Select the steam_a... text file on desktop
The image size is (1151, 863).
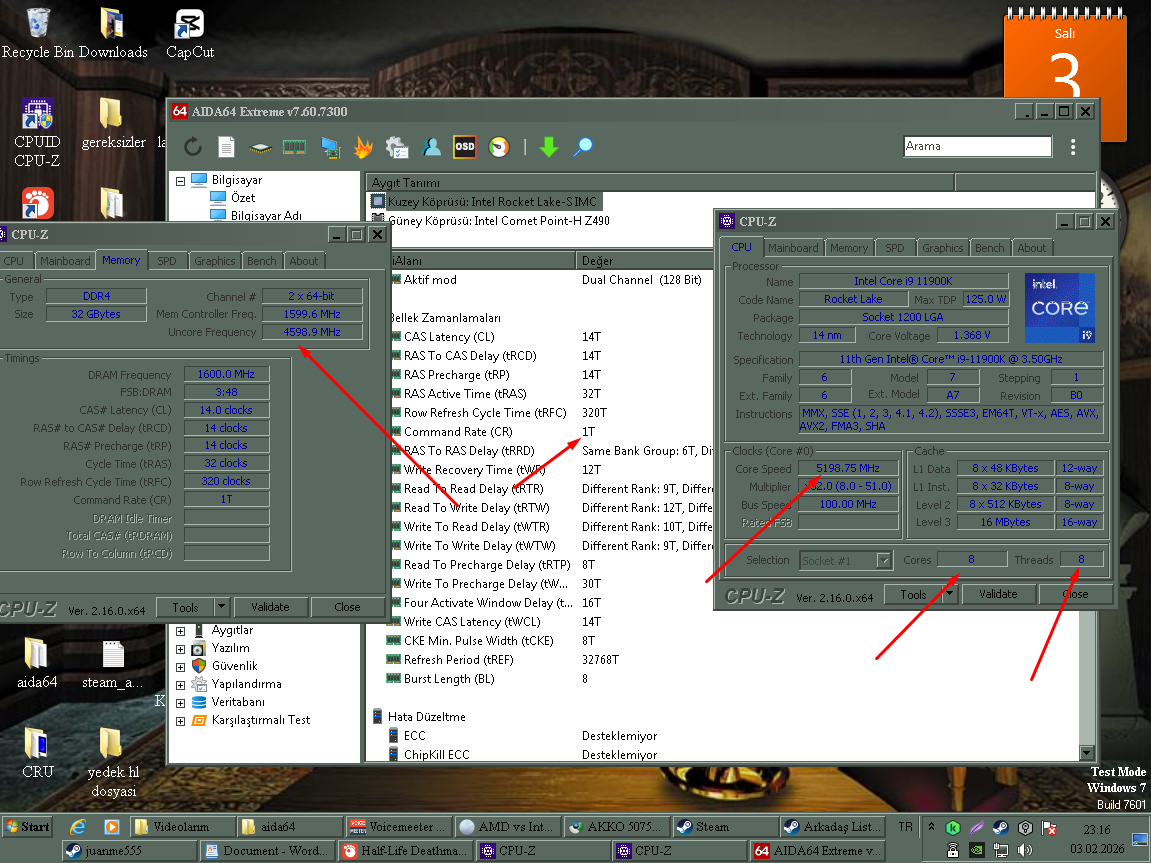coord(112,665)
